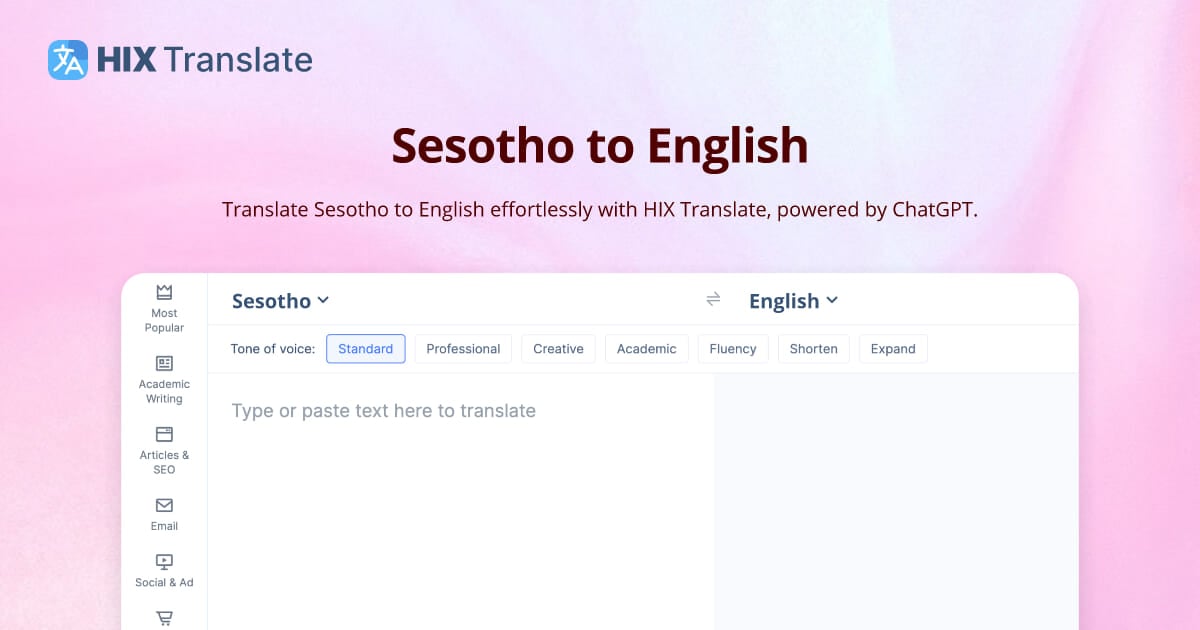The width and height of the screenshot is (1200, 630).
Task: Select the Shorten tone option
Action: click(x=813, y=348)
